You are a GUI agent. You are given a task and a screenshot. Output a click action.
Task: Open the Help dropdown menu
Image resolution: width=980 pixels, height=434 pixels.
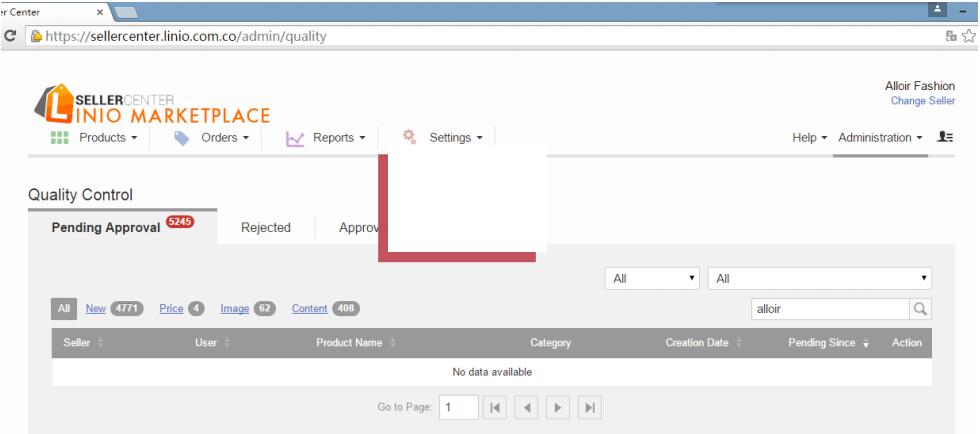coord(810,138)
